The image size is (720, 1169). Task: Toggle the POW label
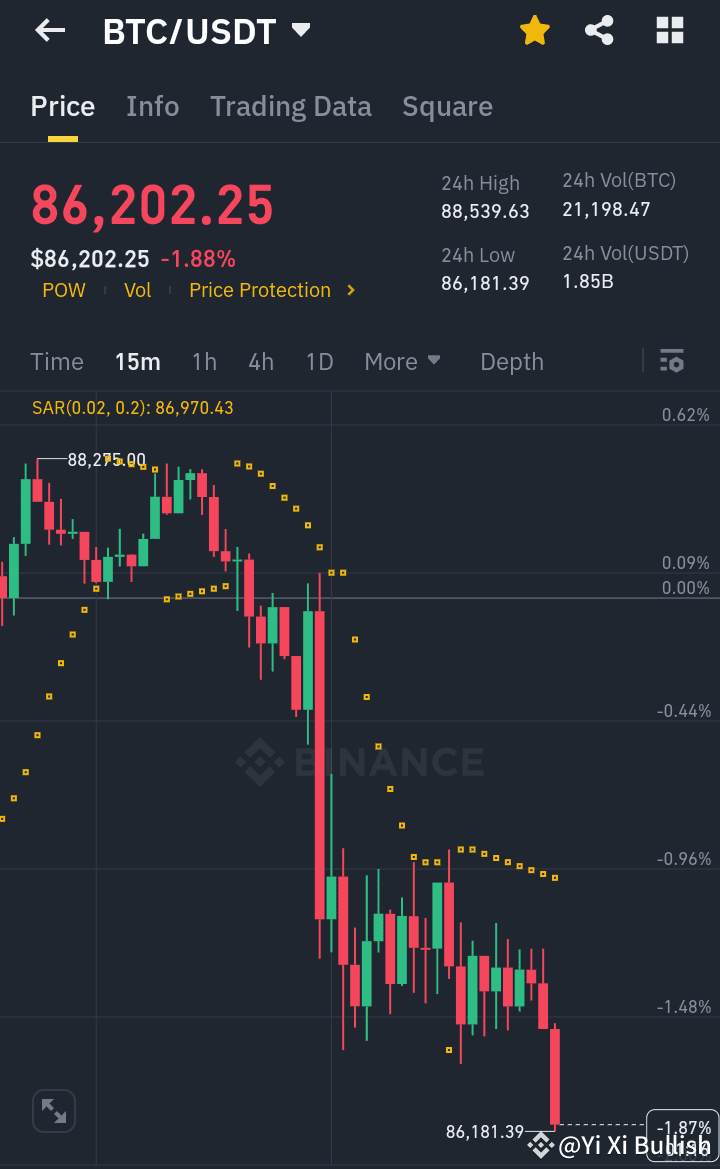coord(63,290)
